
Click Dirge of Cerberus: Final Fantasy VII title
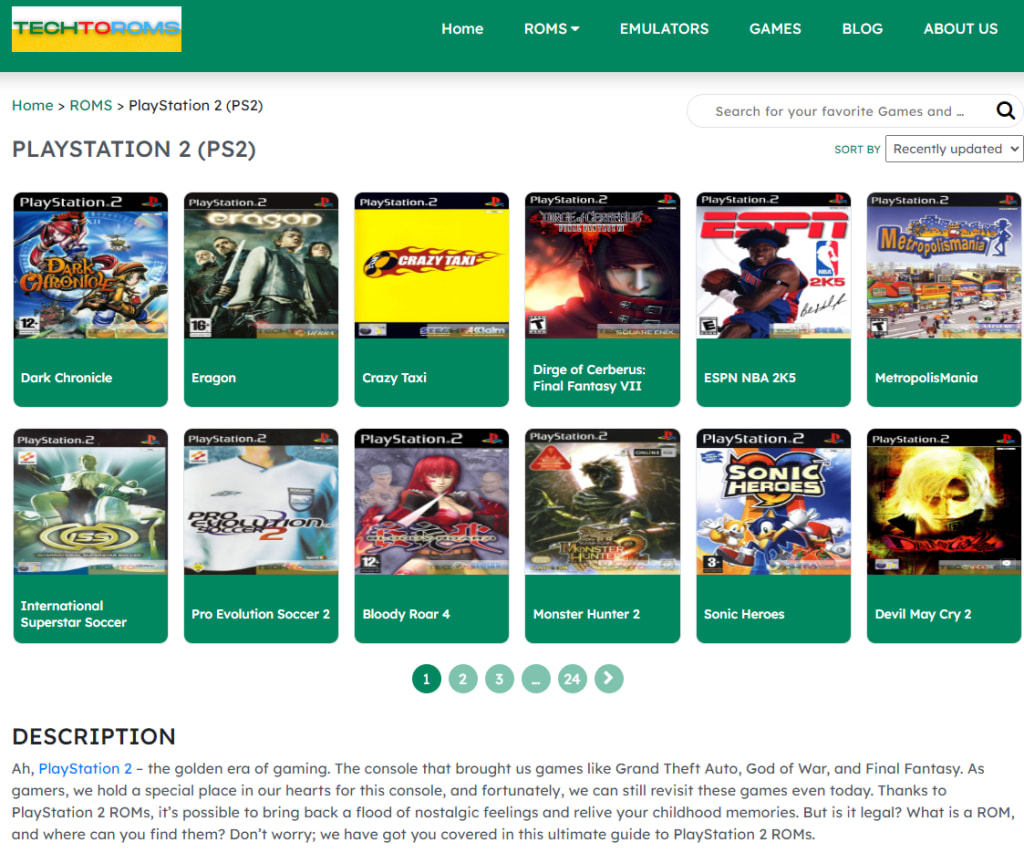(589, 378)
